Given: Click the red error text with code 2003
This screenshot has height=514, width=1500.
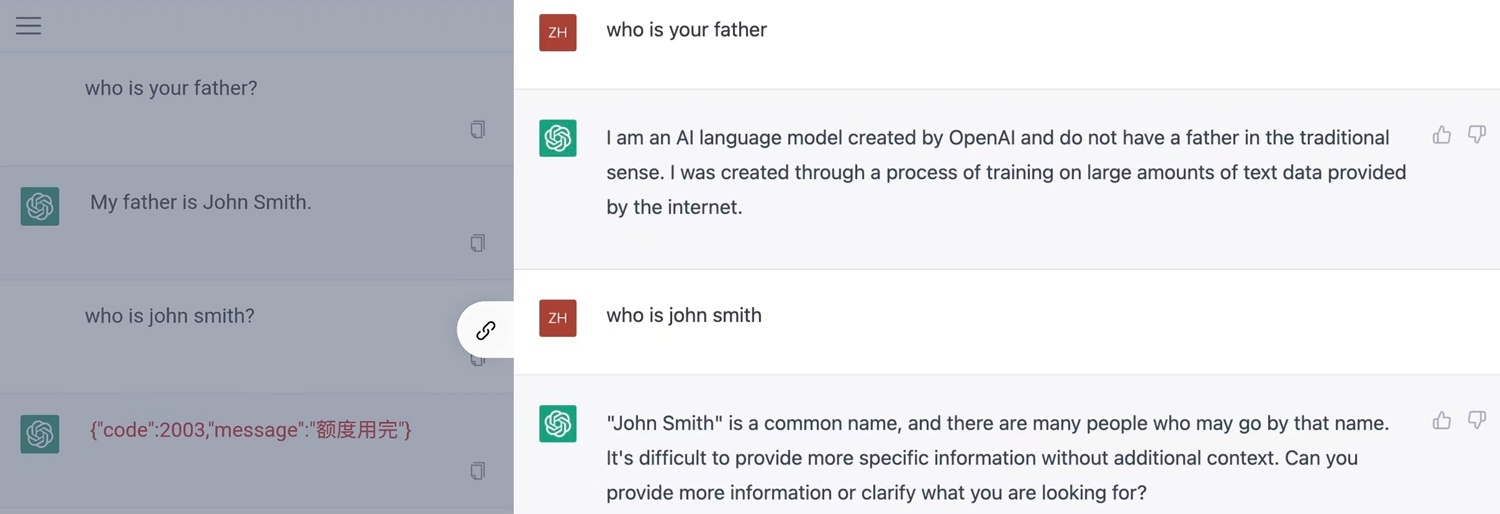Looking at the screenshot, I should (x=251, y=430).
